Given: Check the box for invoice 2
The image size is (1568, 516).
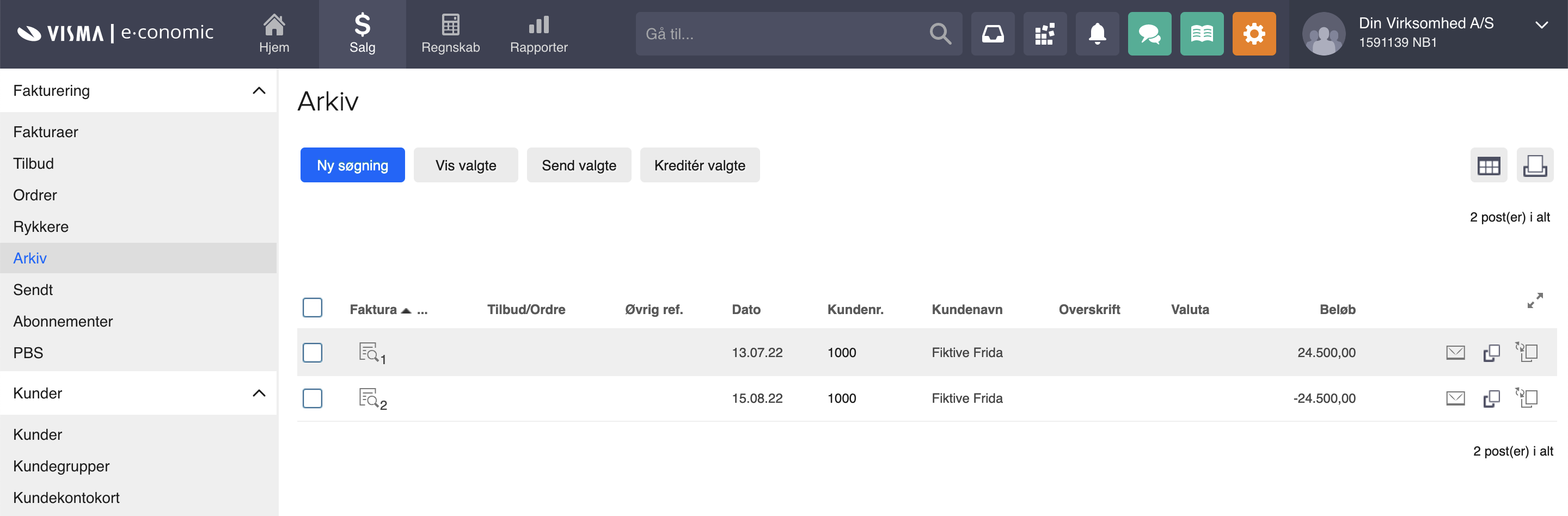Looking at the screenshot, I should [x=313, y=398].
